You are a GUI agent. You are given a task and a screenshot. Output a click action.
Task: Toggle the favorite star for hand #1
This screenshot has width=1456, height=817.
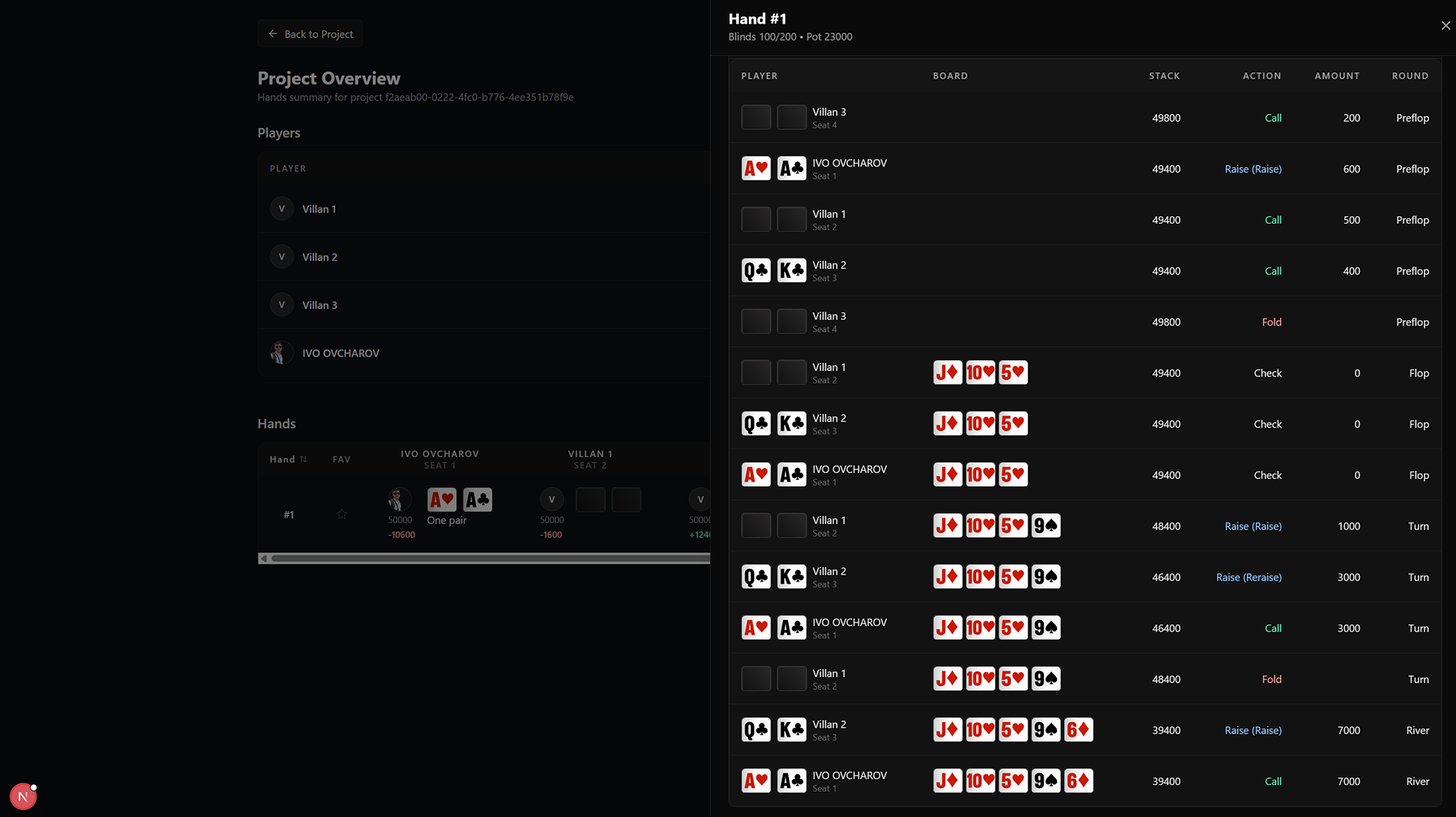342,514
